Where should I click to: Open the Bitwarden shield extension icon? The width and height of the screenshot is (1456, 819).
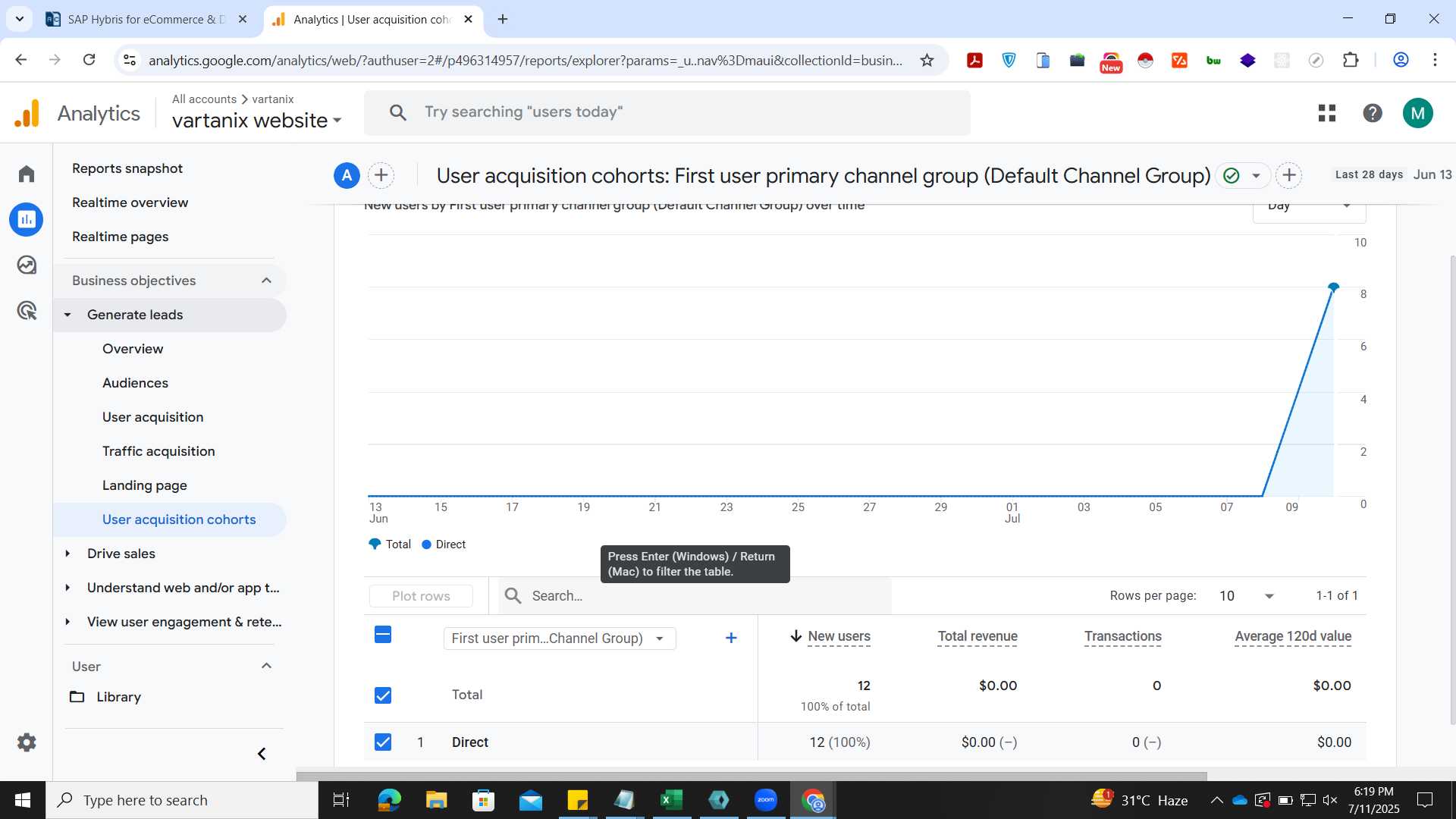[1009, 60]
